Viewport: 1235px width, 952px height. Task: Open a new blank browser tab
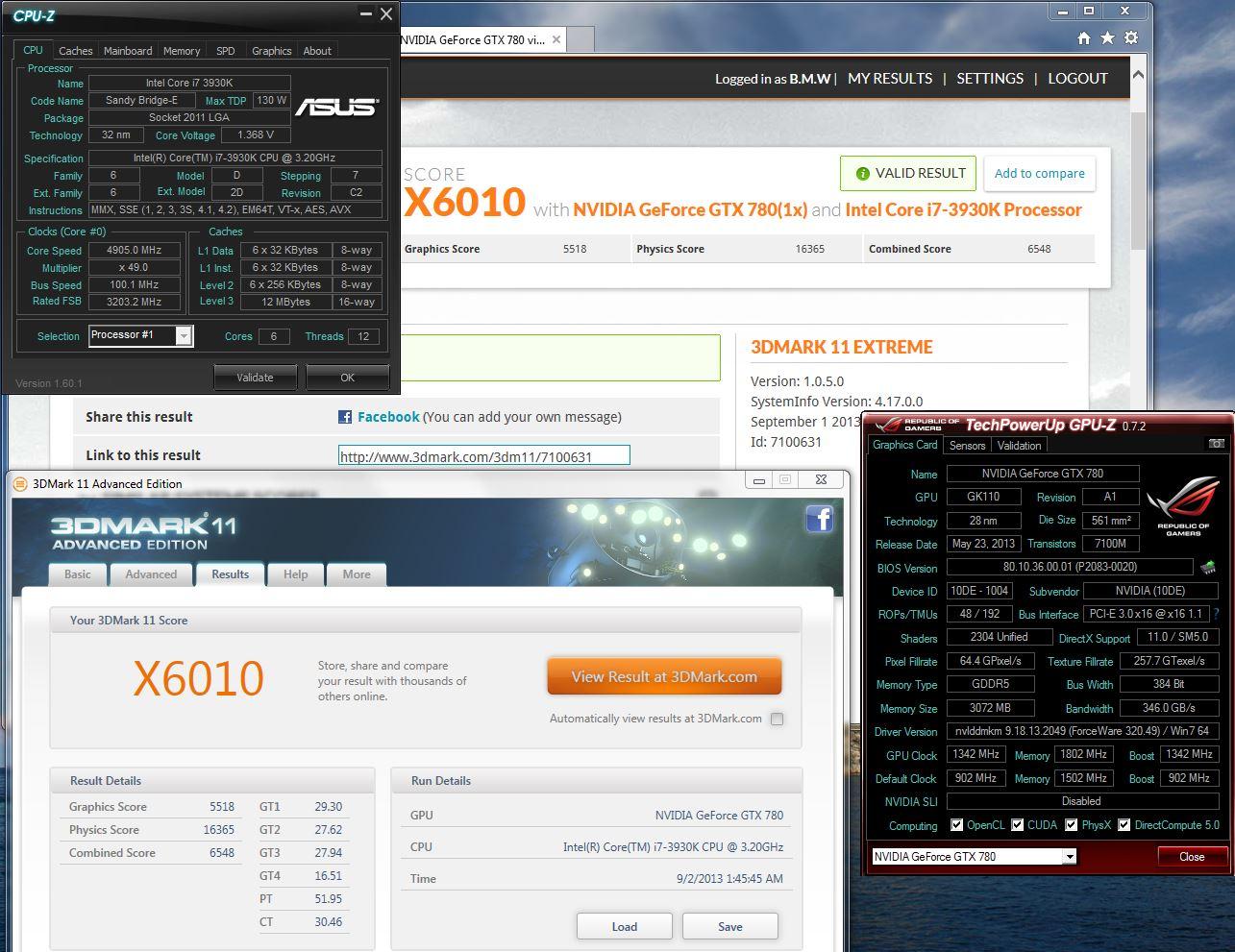580,40
